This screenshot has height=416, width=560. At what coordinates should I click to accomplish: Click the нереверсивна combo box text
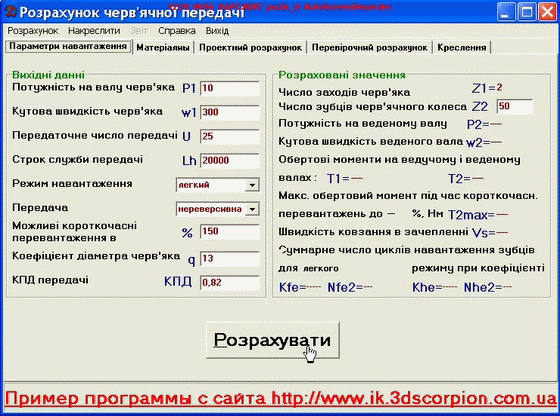[x=211, y=209]
